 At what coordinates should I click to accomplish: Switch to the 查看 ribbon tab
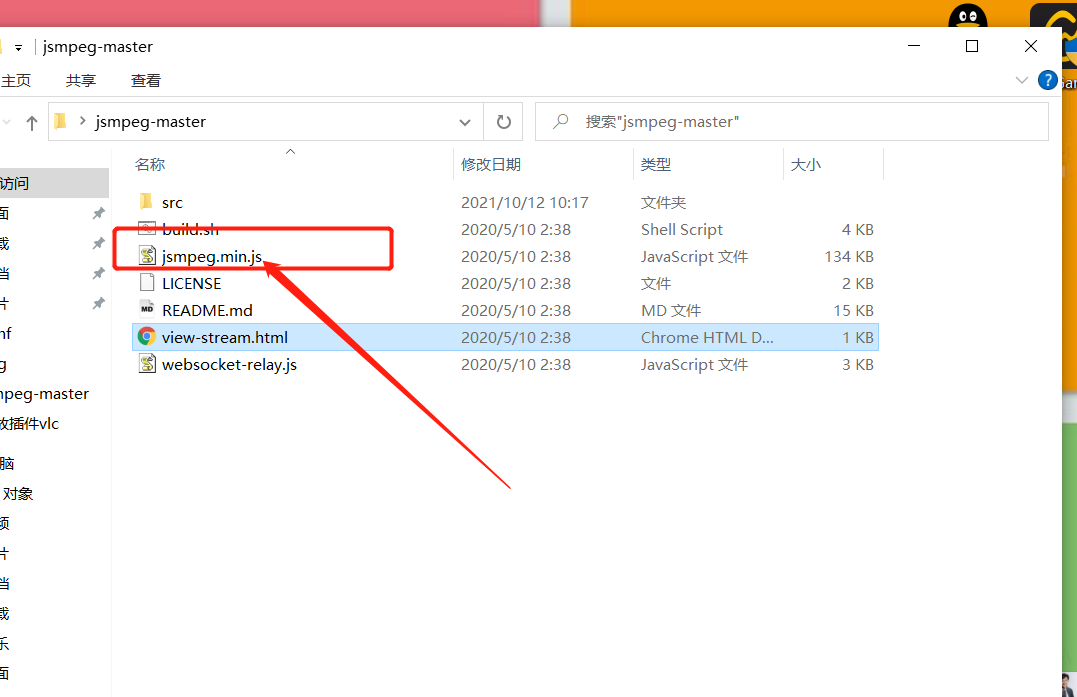tap(145, 80)
